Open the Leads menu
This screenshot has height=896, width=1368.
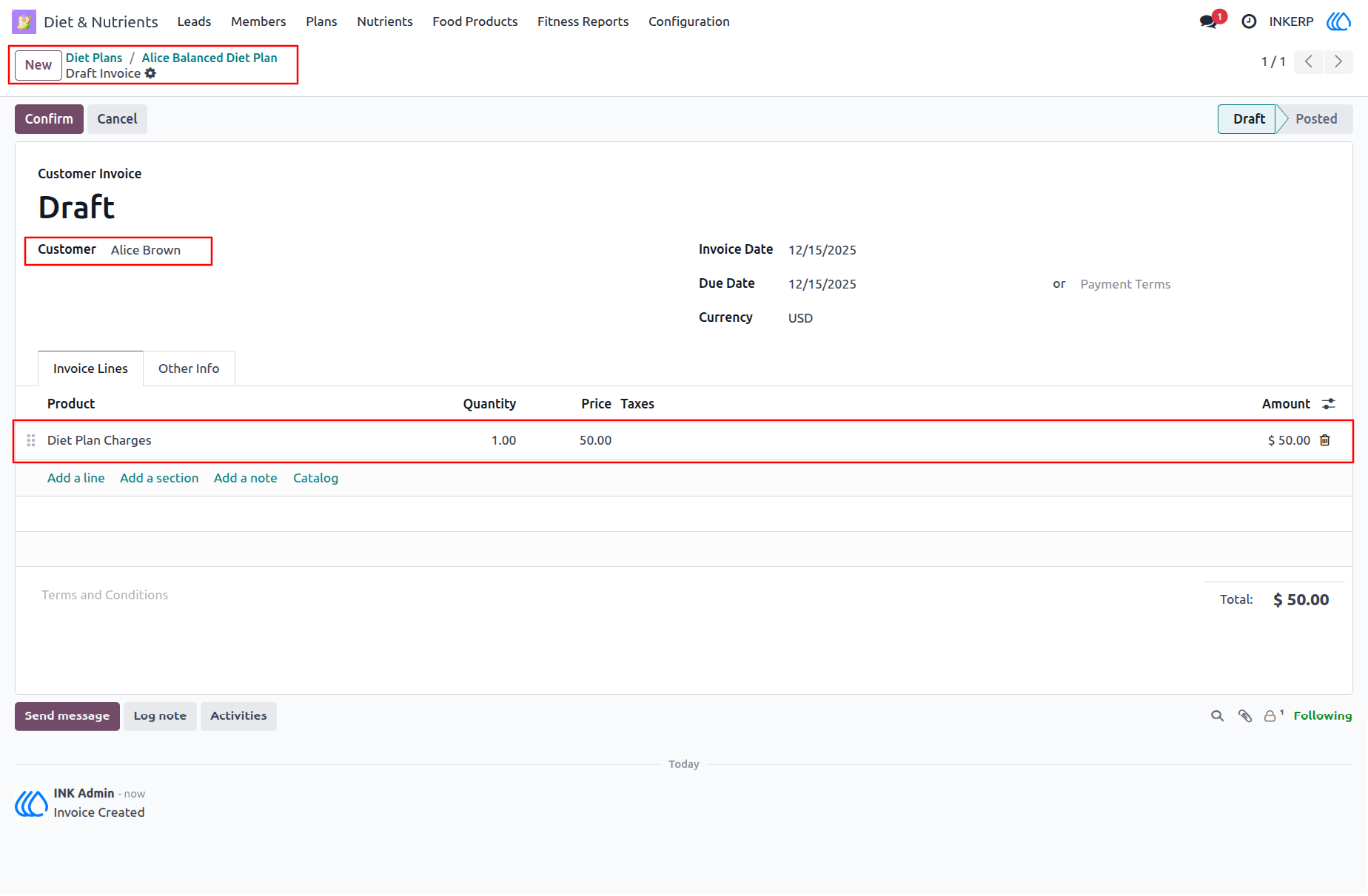(x=194, y=21)
